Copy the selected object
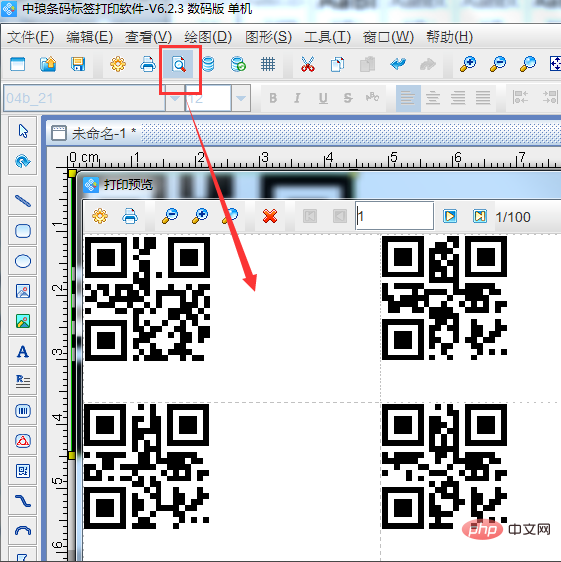The width and height of the screenshot is (561, 562). (337, 65)
